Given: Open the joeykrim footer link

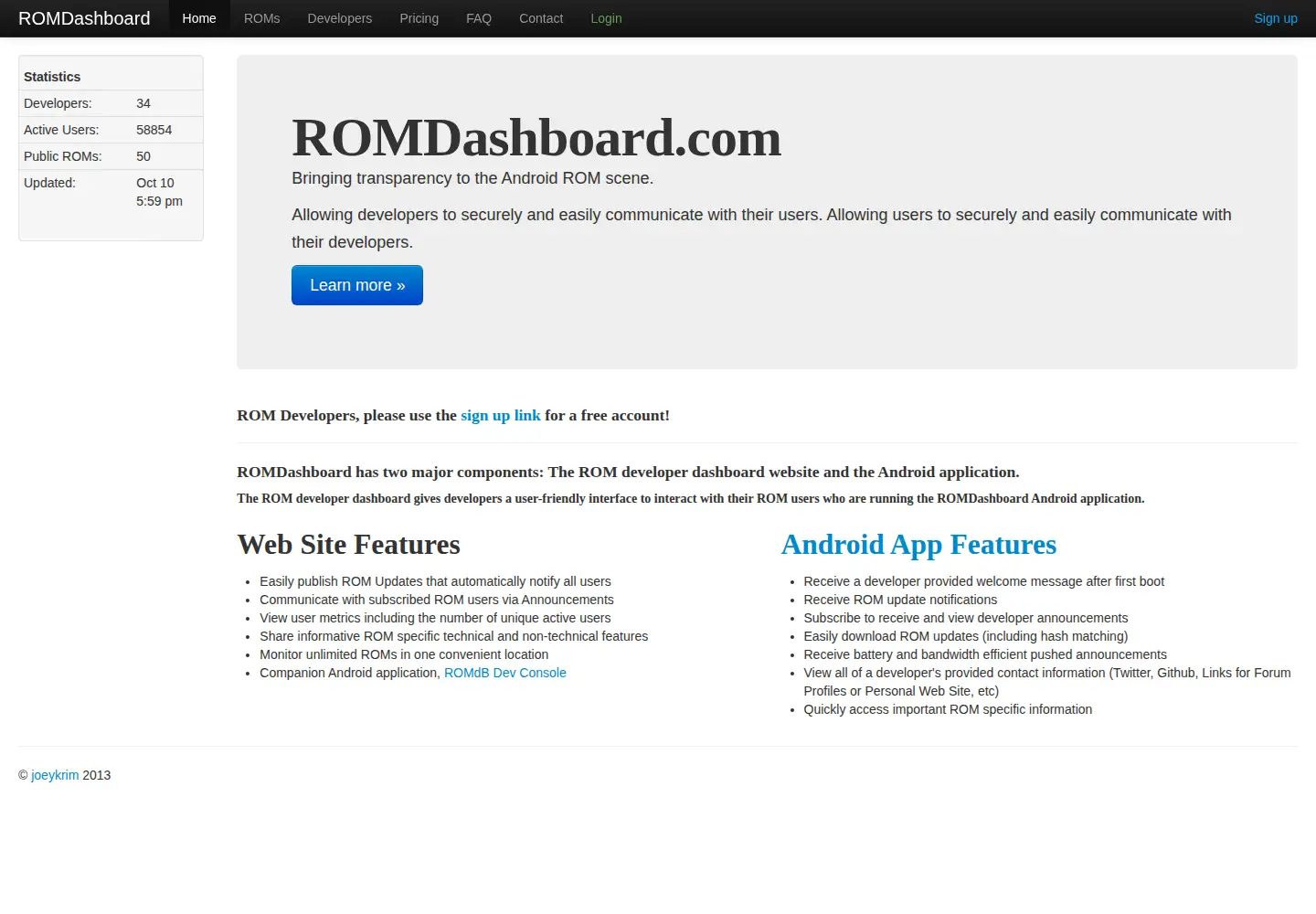Looking at the screenshot, I should pos(55,775).
